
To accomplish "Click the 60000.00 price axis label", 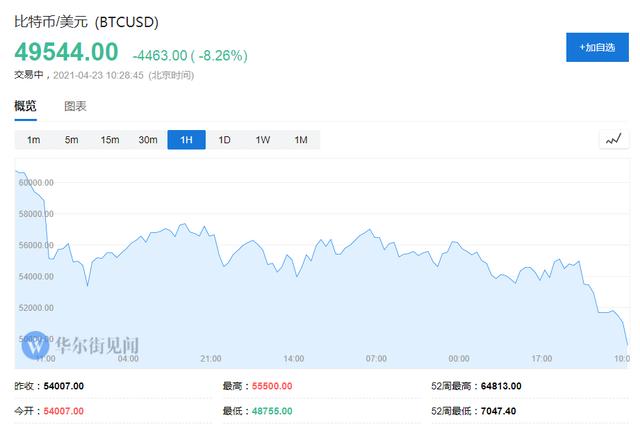I will click(36, 183).
